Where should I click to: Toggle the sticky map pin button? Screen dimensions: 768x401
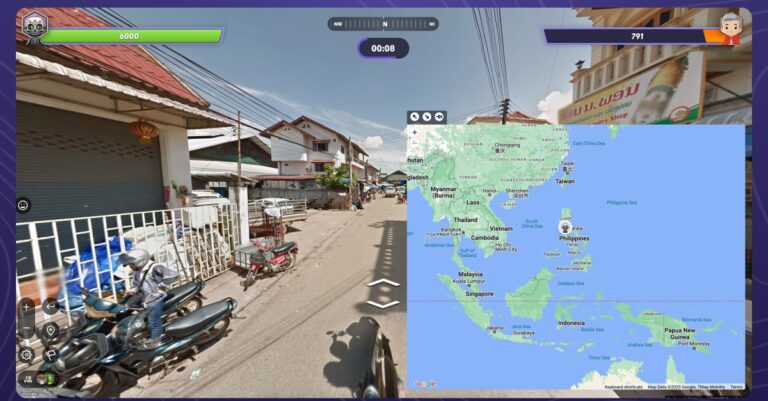tap(440, 117)
